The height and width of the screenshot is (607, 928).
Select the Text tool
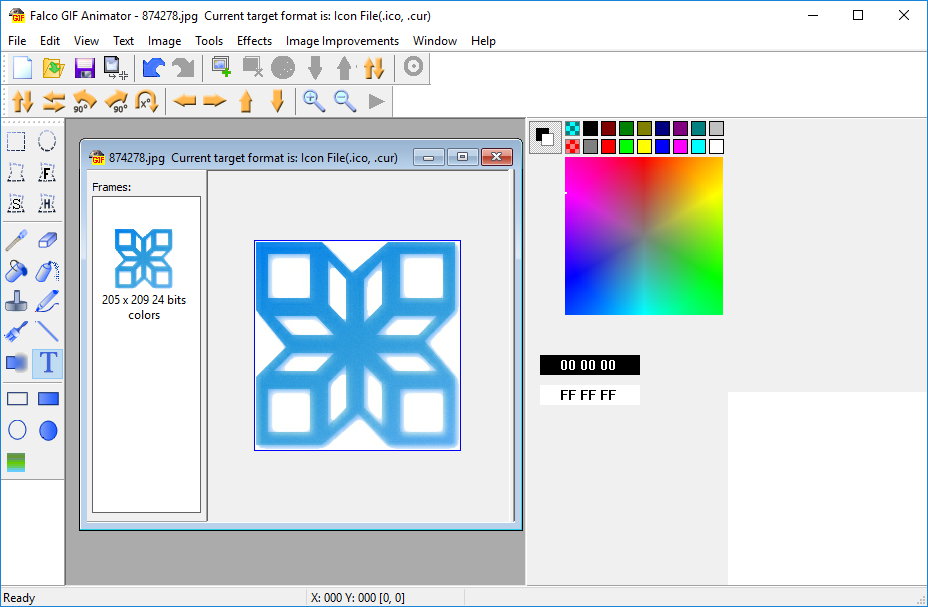[x=47, y=362]
